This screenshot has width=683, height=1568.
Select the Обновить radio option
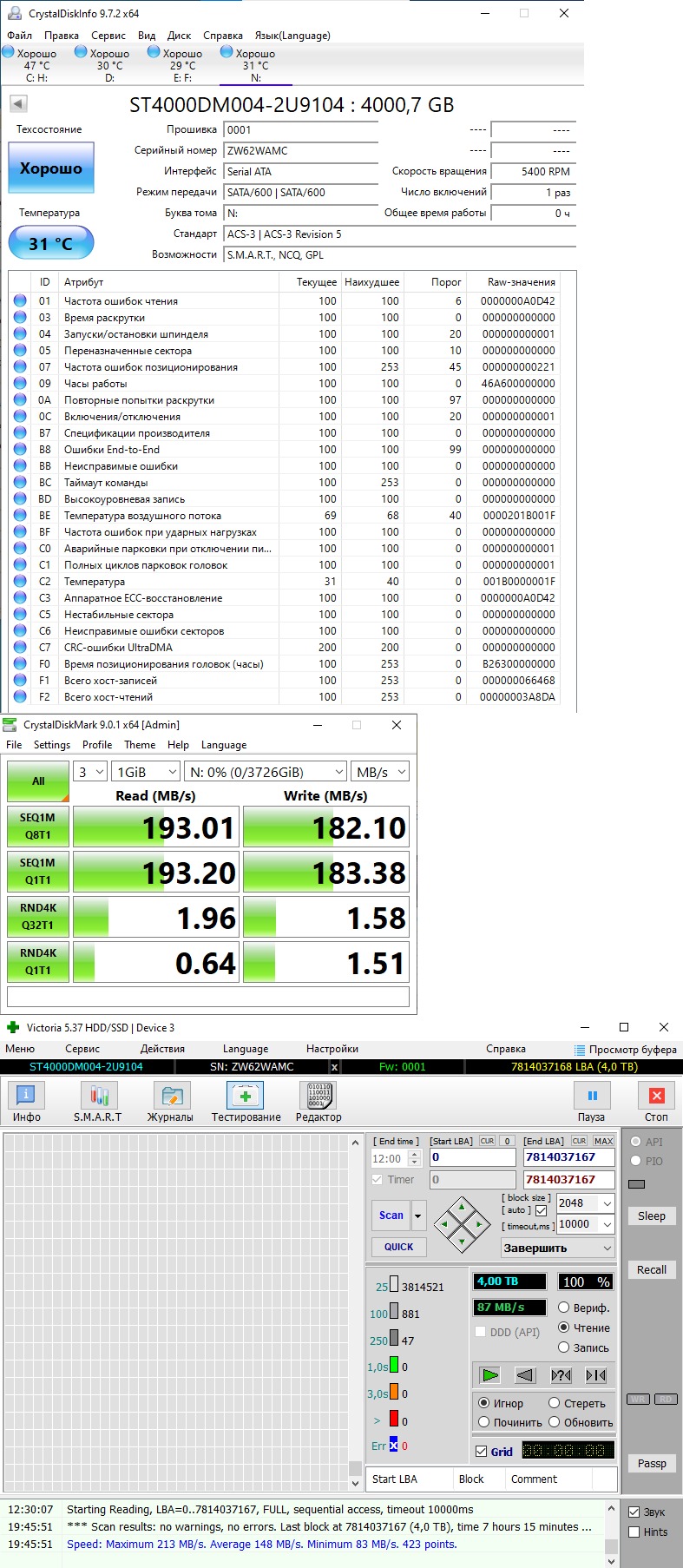(555, 1422)
